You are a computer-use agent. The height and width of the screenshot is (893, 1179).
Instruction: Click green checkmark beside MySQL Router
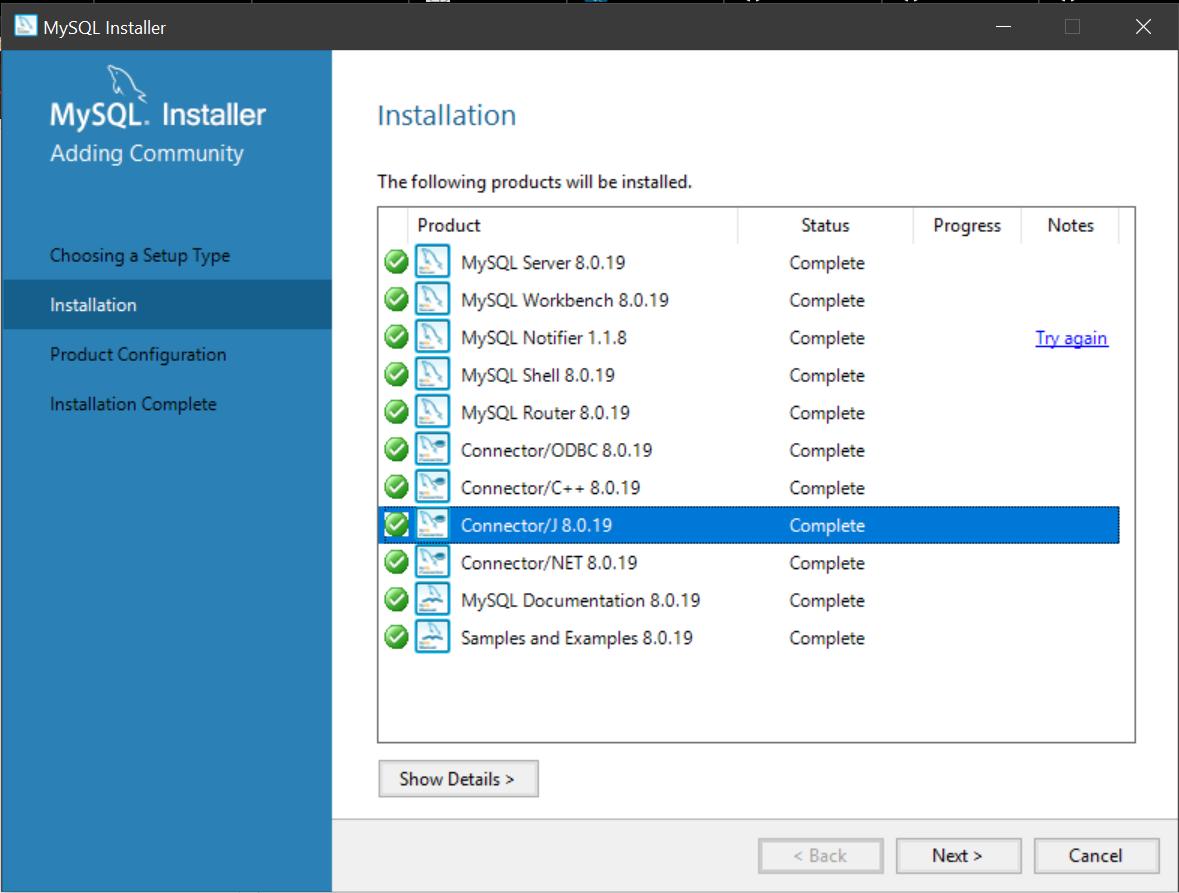tap(396, 412)
